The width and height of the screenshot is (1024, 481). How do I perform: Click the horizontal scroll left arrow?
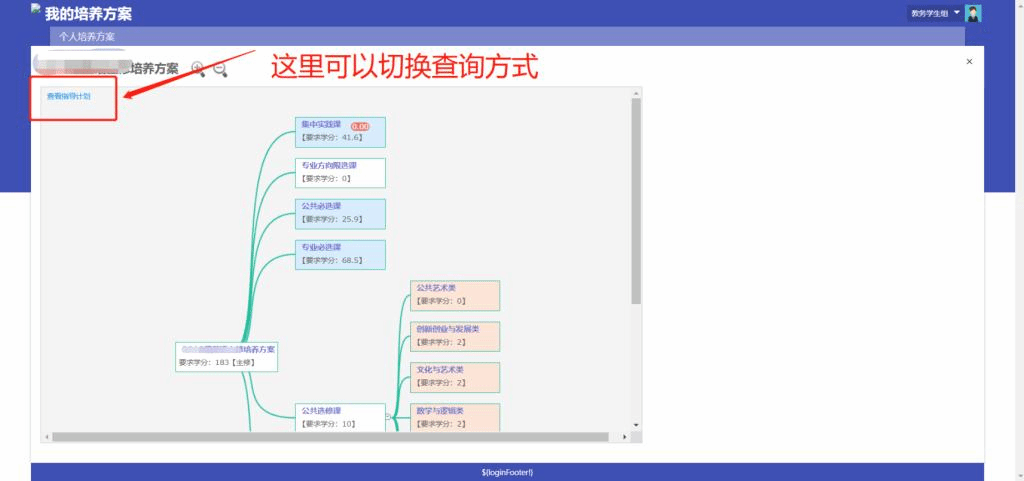pos(46,437)
